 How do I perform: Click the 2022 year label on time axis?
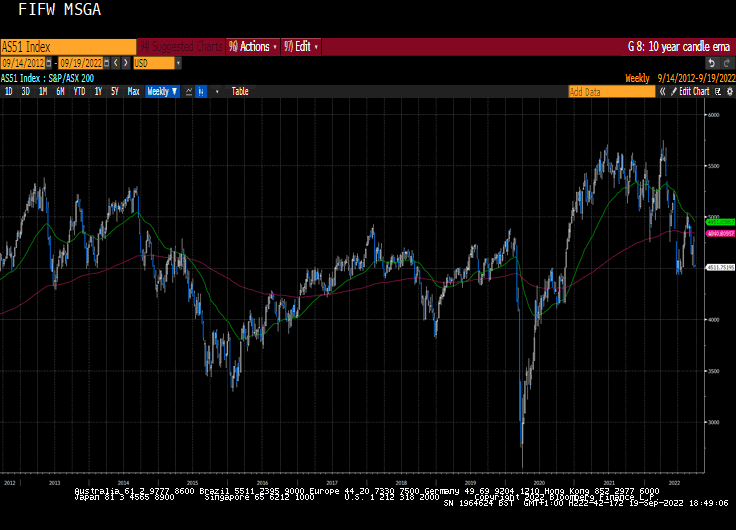(674, 483)
